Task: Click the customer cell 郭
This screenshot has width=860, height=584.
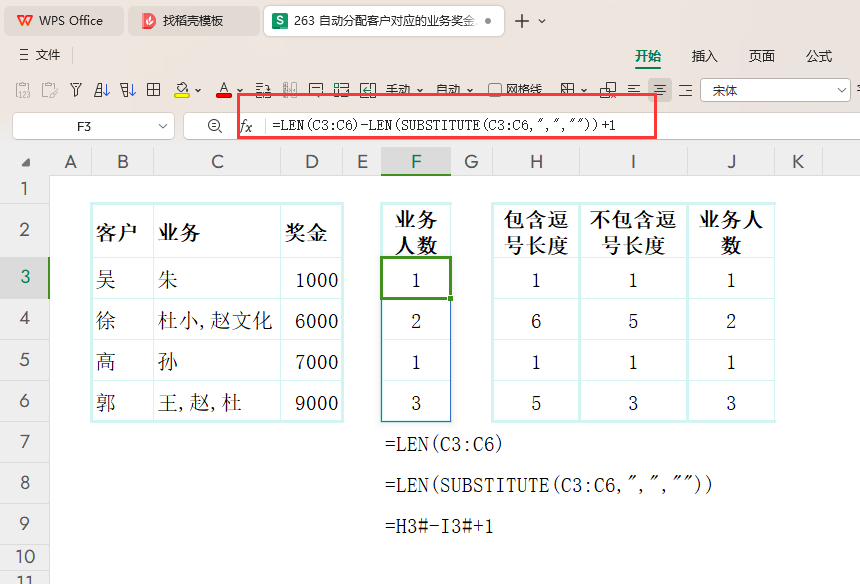Action: coord(123,402)
